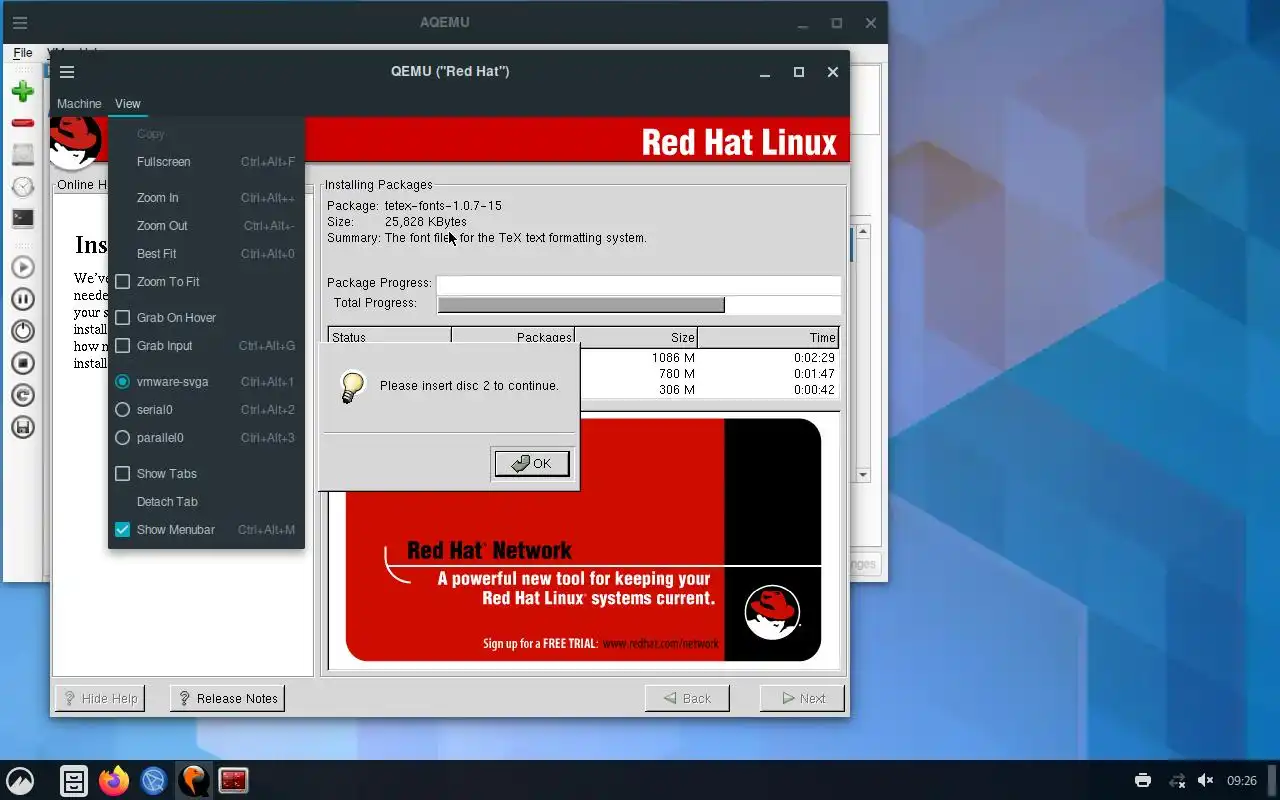Click the power off icon in AQEMU toolbar
1280x800 pixels.
tap(22, 331)
